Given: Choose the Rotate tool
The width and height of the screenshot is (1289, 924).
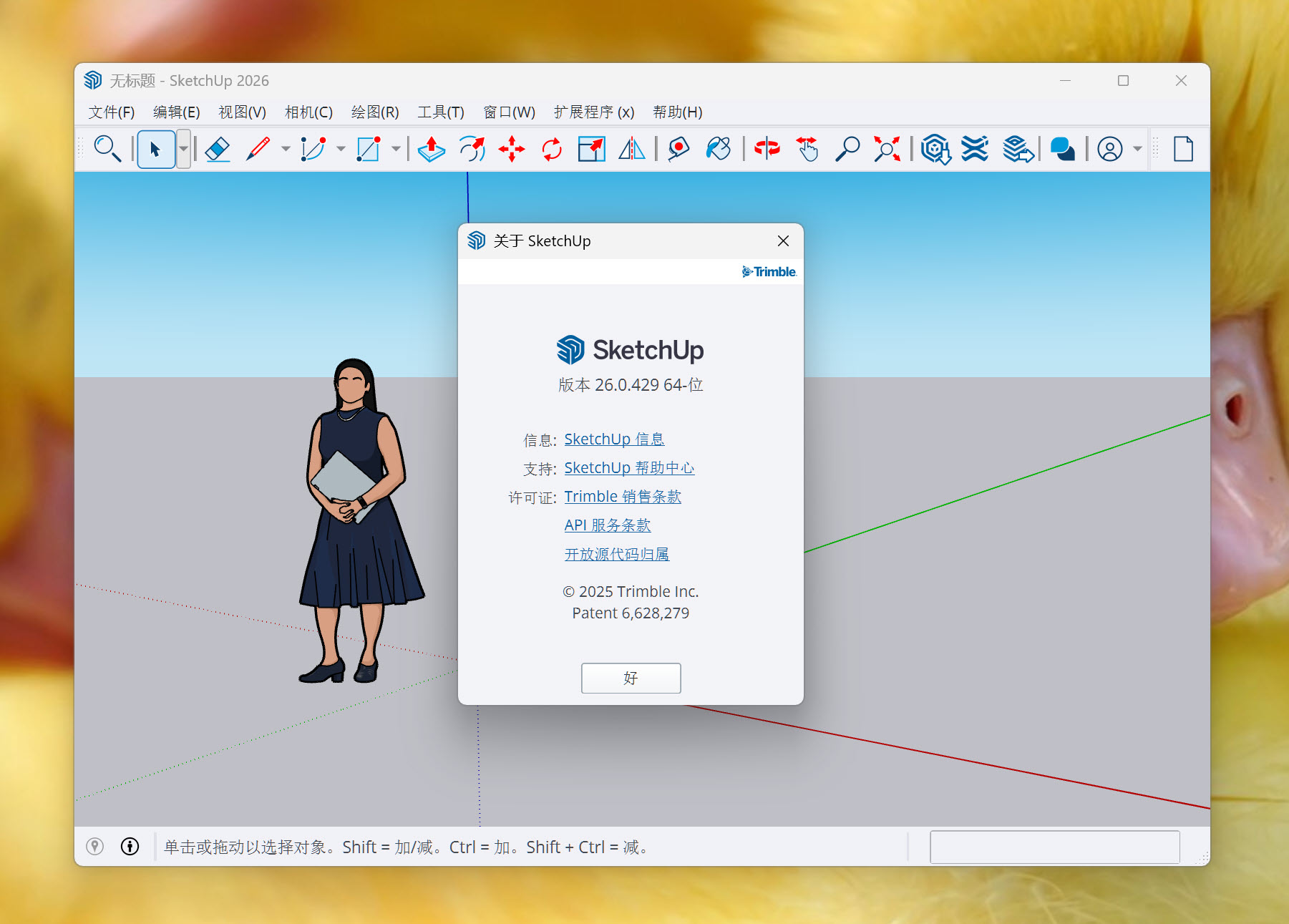Looking at the screenshot, I should coord(552,150).
